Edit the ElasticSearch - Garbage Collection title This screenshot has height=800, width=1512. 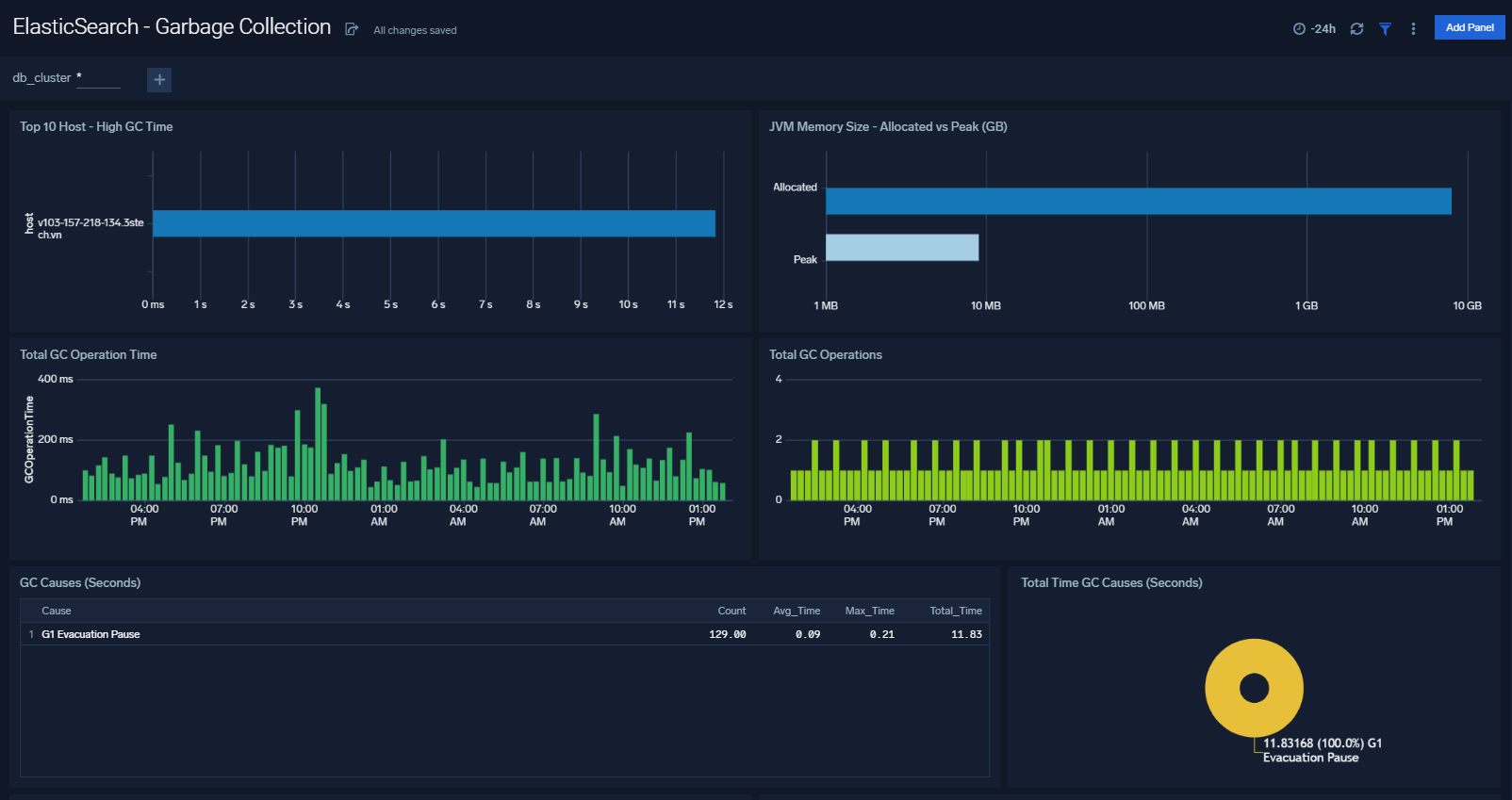point(172,27)
